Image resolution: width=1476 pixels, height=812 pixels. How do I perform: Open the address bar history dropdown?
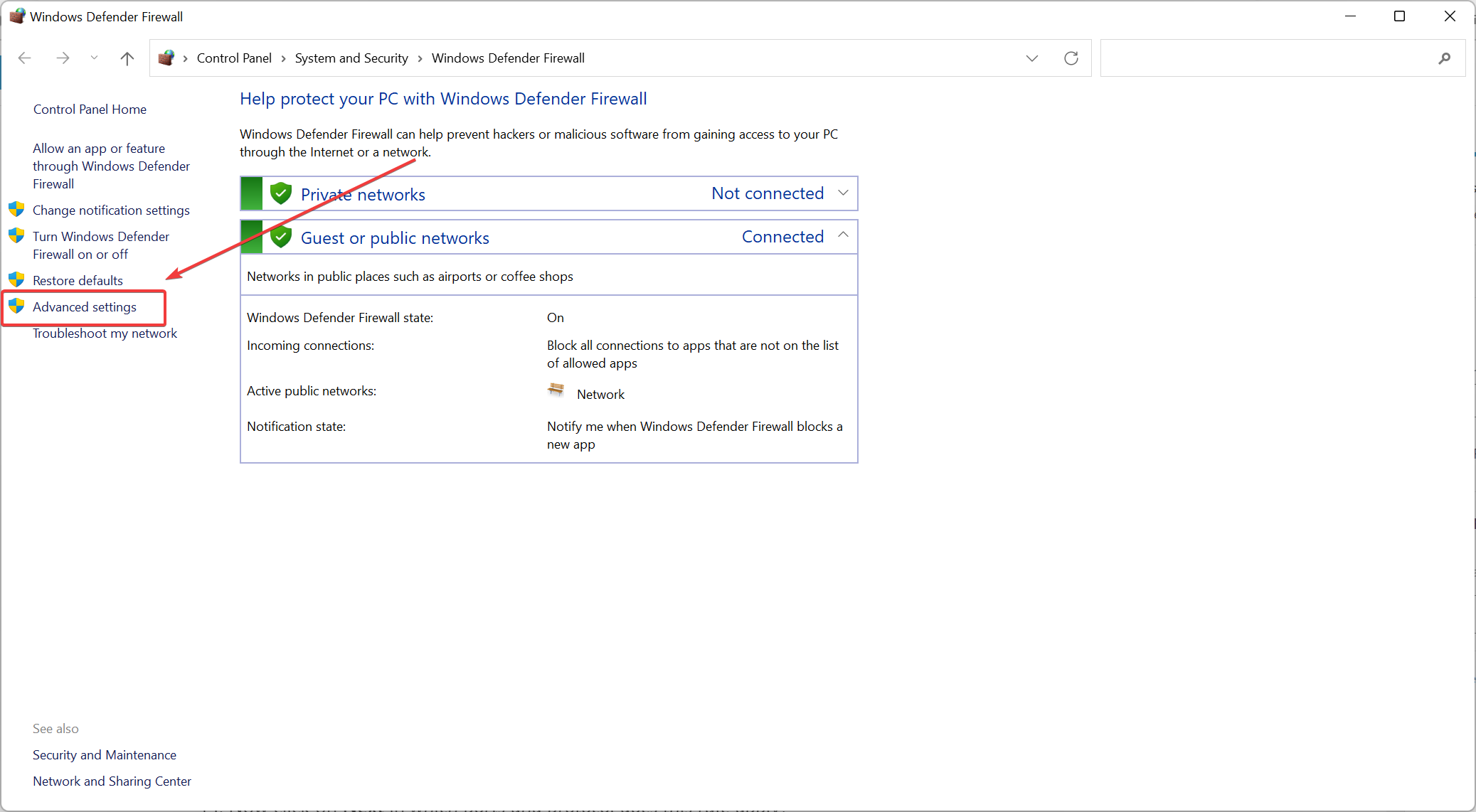tap(1032, 58)
